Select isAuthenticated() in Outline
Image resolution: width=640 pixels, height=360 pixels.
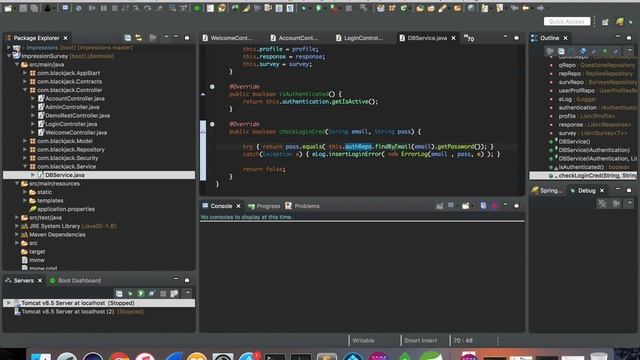pos(582,167)
